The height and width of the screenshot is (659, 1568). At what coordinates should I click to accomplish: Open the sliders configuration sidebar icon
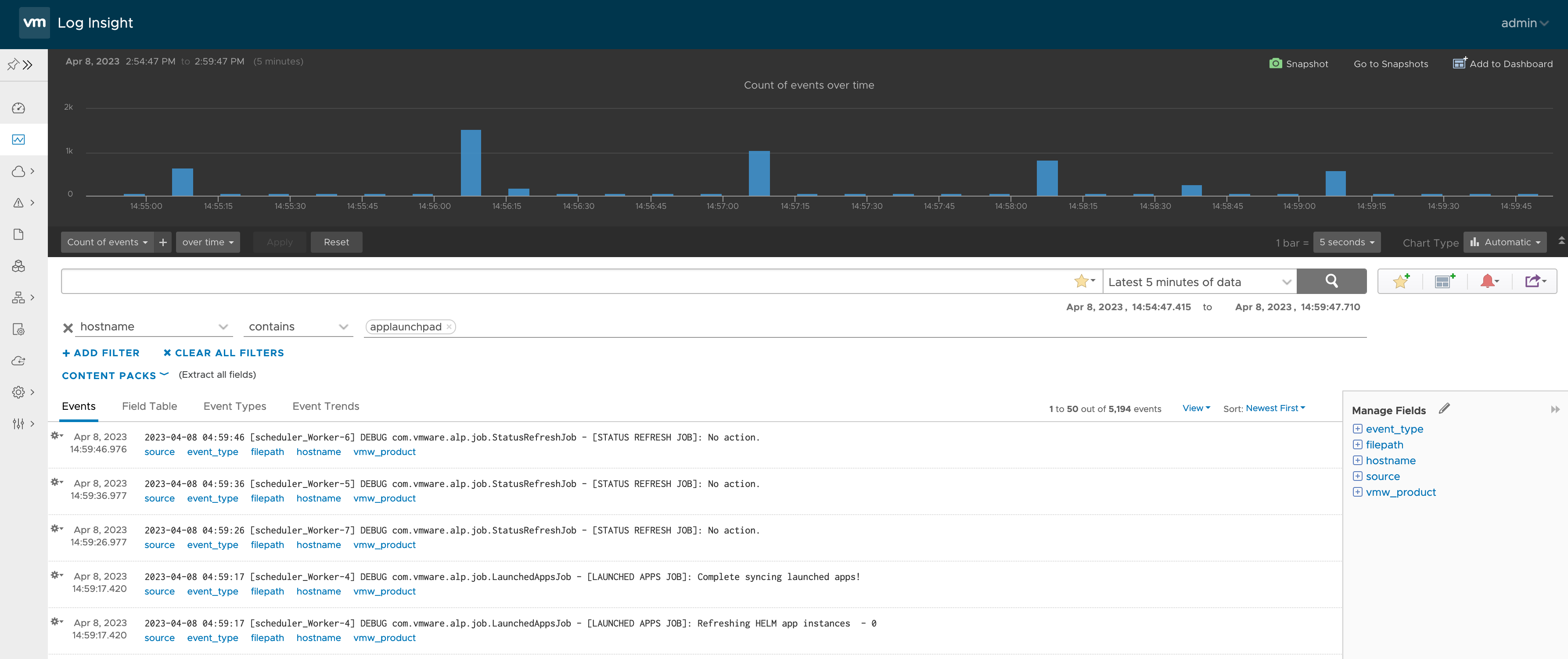[x=18, y=424]
